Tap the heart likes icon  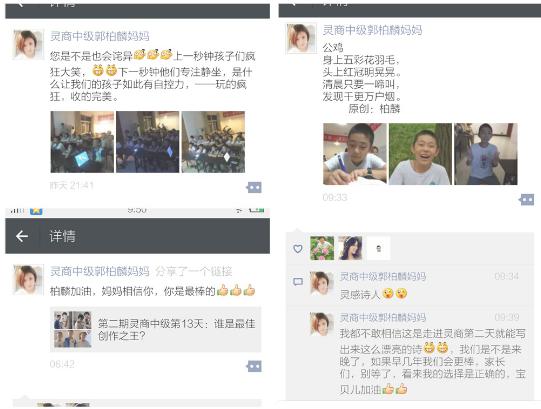(298, 249)
